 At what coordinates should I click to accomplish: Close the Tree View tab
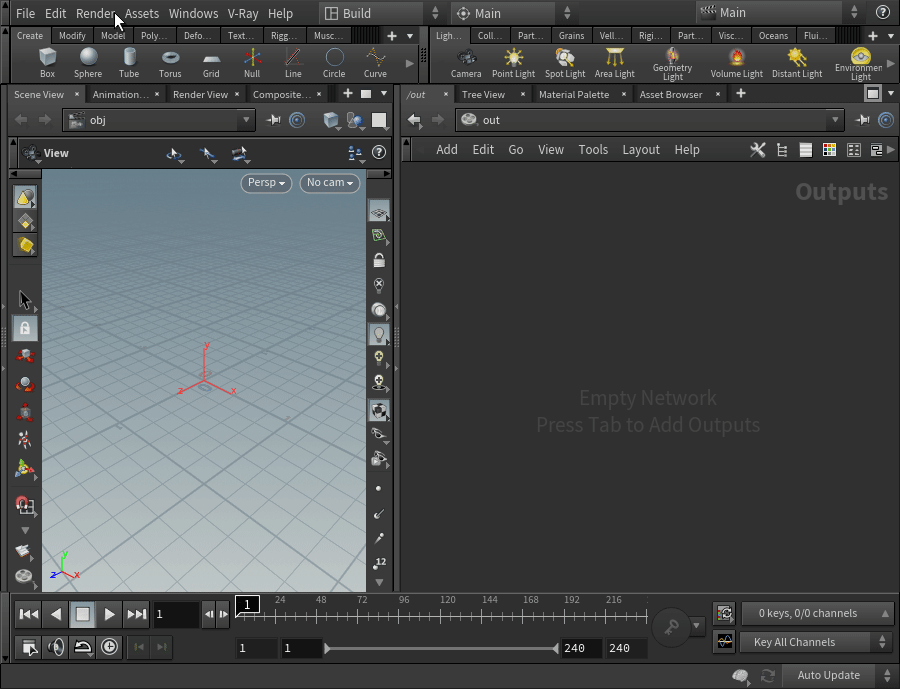pos(522,94)
